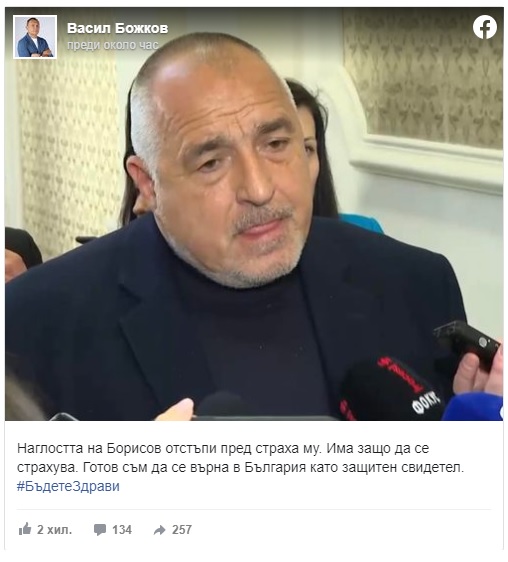Click the comment count 134
Viewport: 508px width, 562px height.
[x=122, y=529]
